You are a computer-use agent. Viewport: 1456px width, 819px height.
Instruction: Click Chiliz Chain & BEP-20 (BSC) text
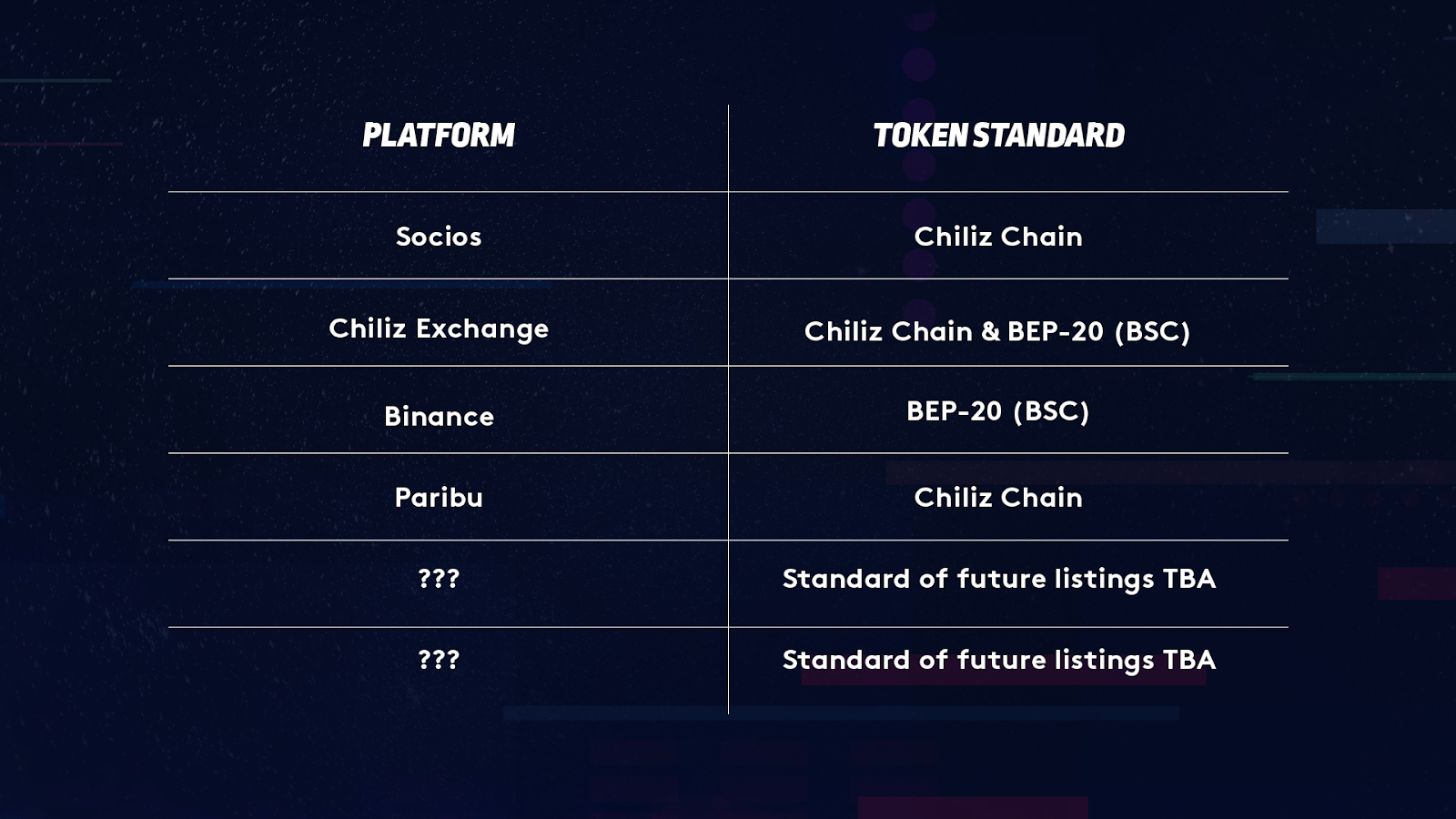tap(997, 331)
